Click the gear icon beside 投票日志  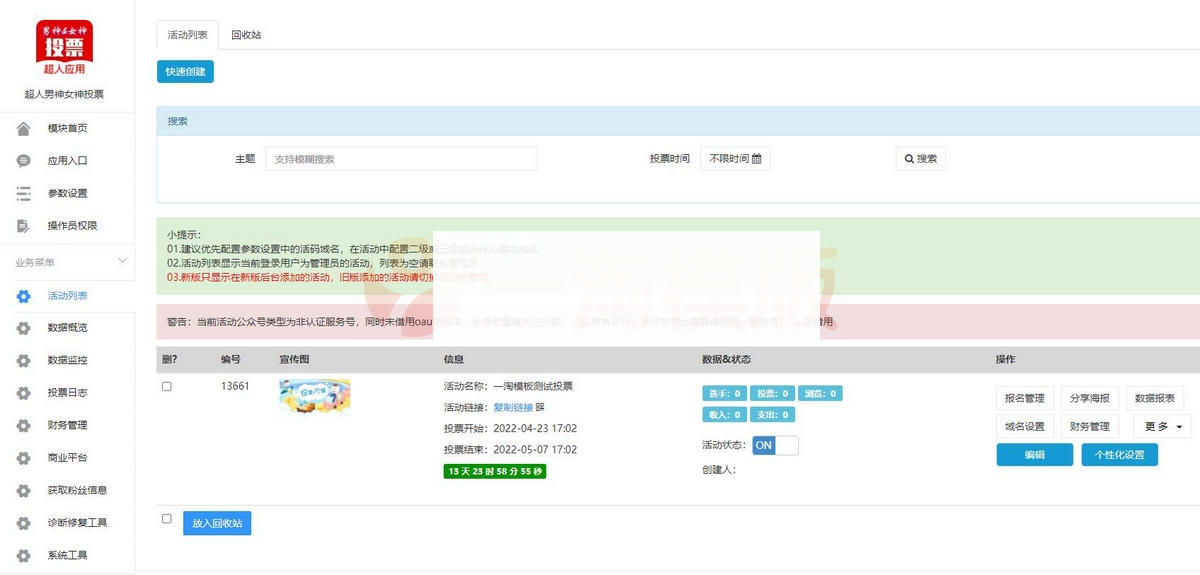(x=23, y=393)
